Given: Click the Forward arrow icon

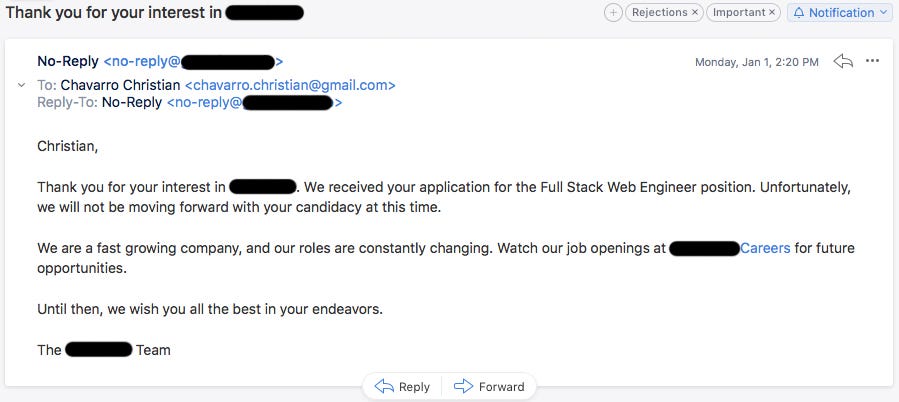Looking at the screenshot, I should pyautogui.click(x=463, y=386).
